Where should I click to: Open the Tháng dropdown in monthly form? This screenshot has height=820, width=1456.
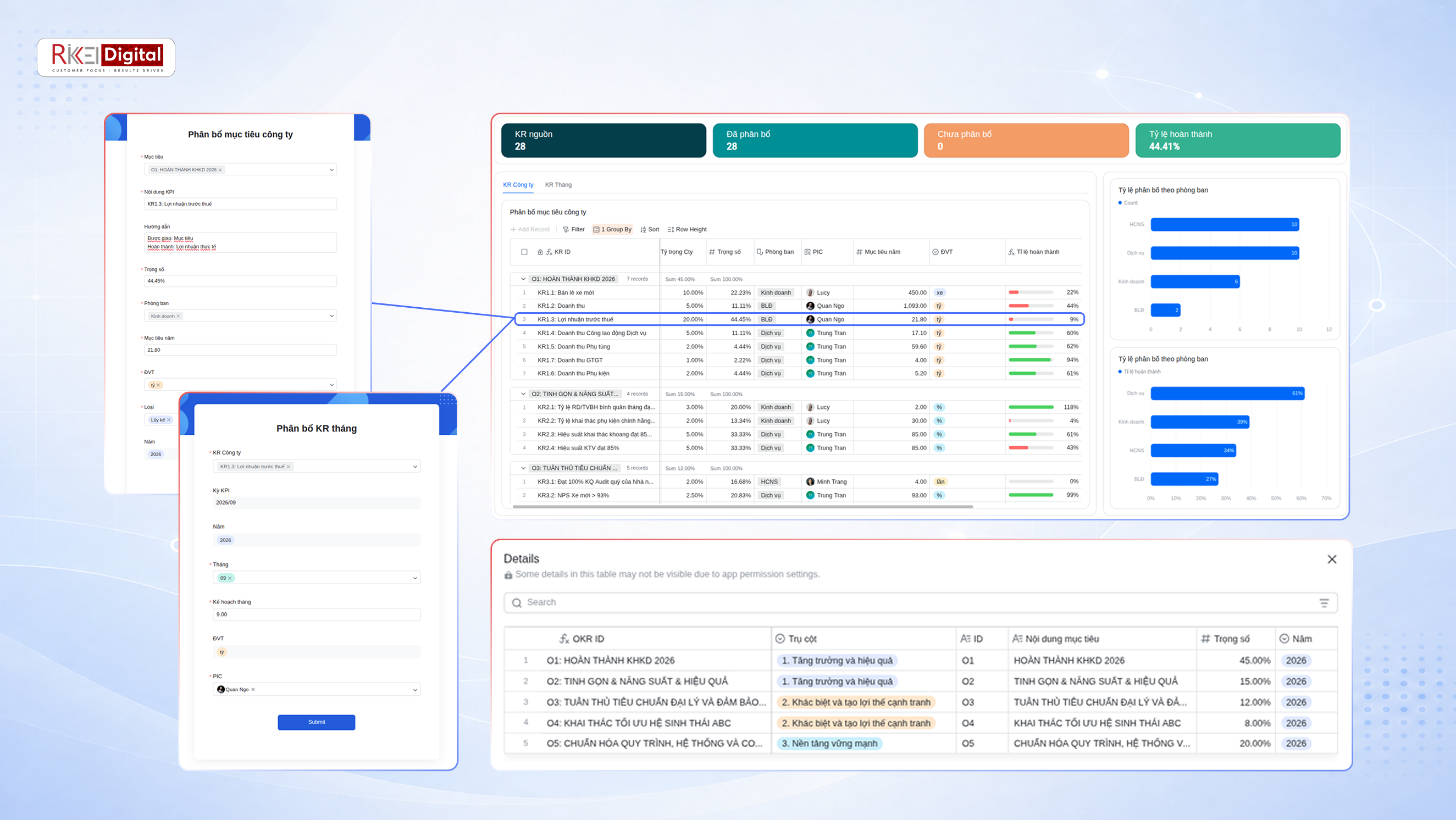pos(317,578)
